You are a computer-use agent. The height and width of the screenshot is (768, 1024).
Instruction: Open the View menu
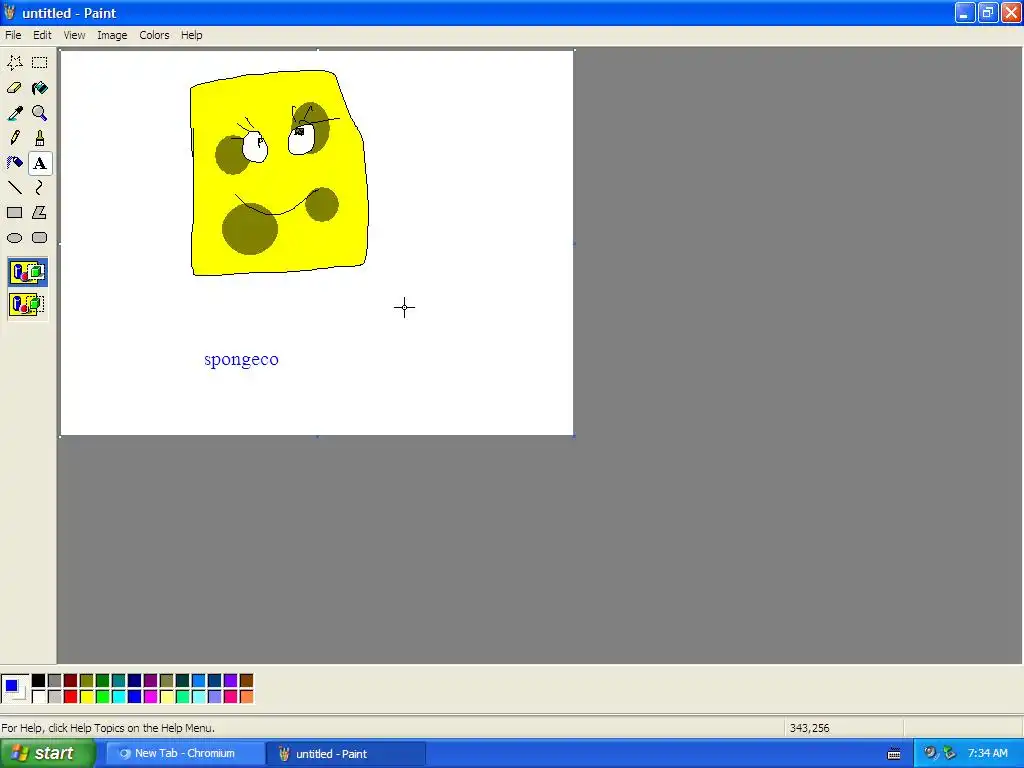(x=74, y=35)
